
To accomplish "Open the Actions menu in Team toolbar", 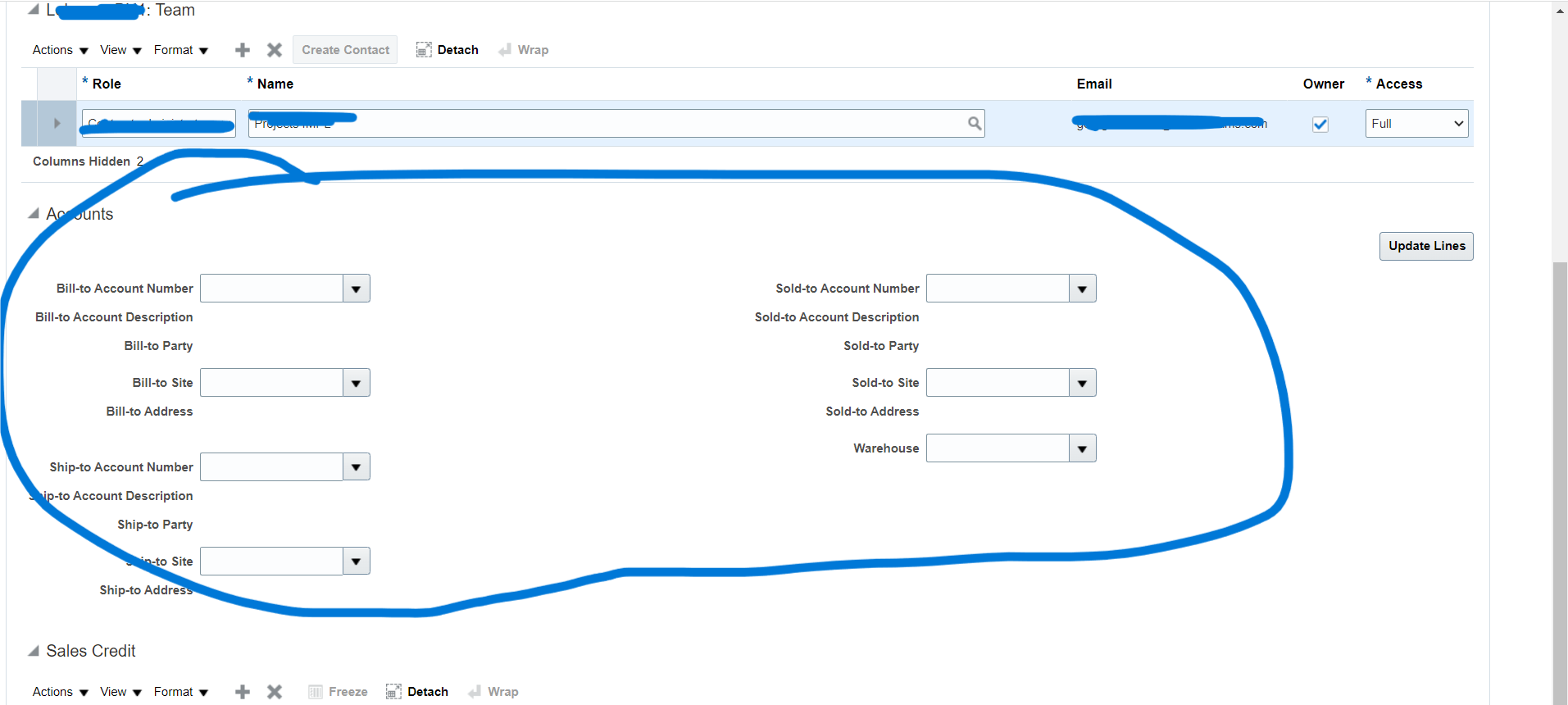I will click(61, 50).
